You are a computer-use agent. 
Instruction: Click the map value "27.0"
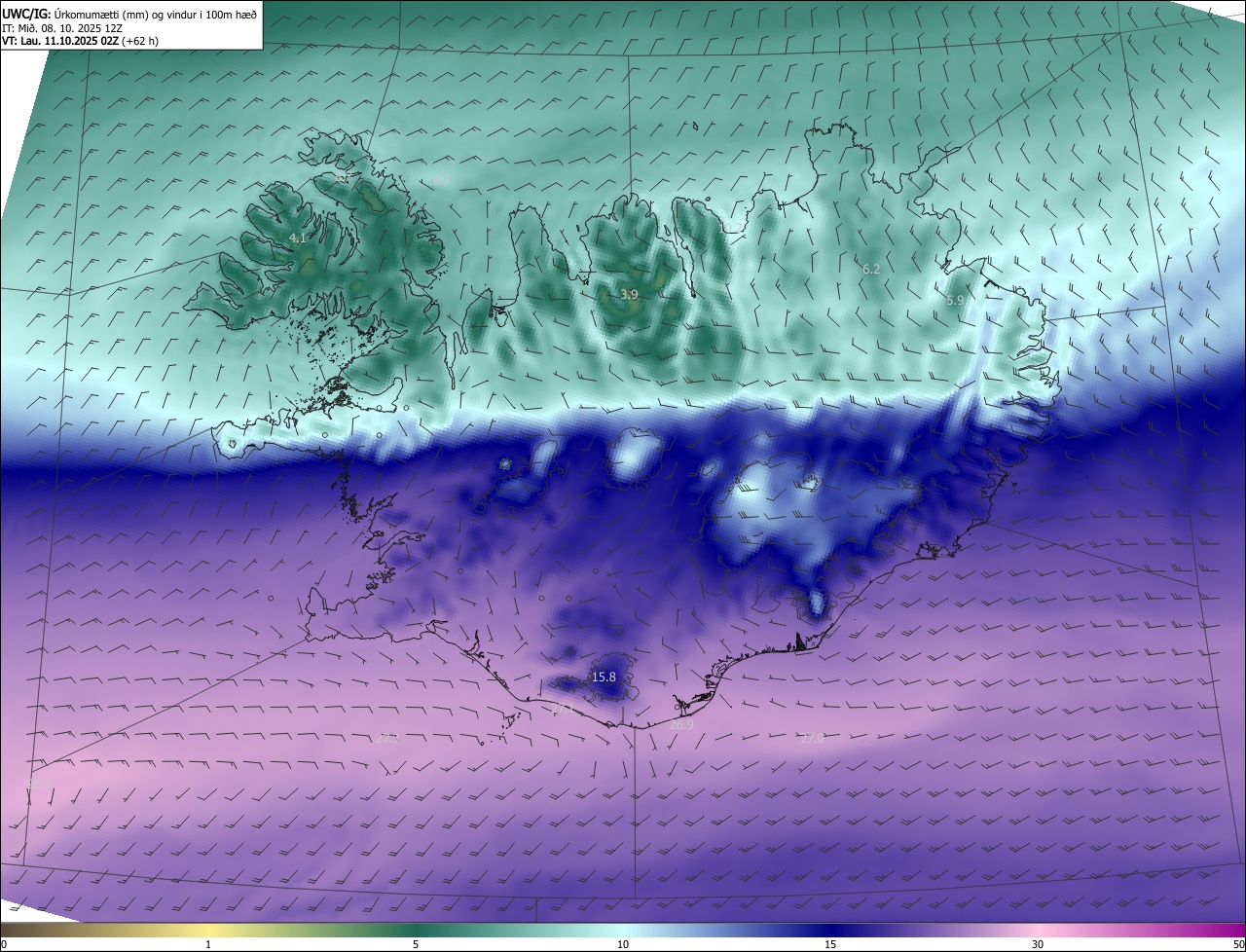[x=812, y=739]
